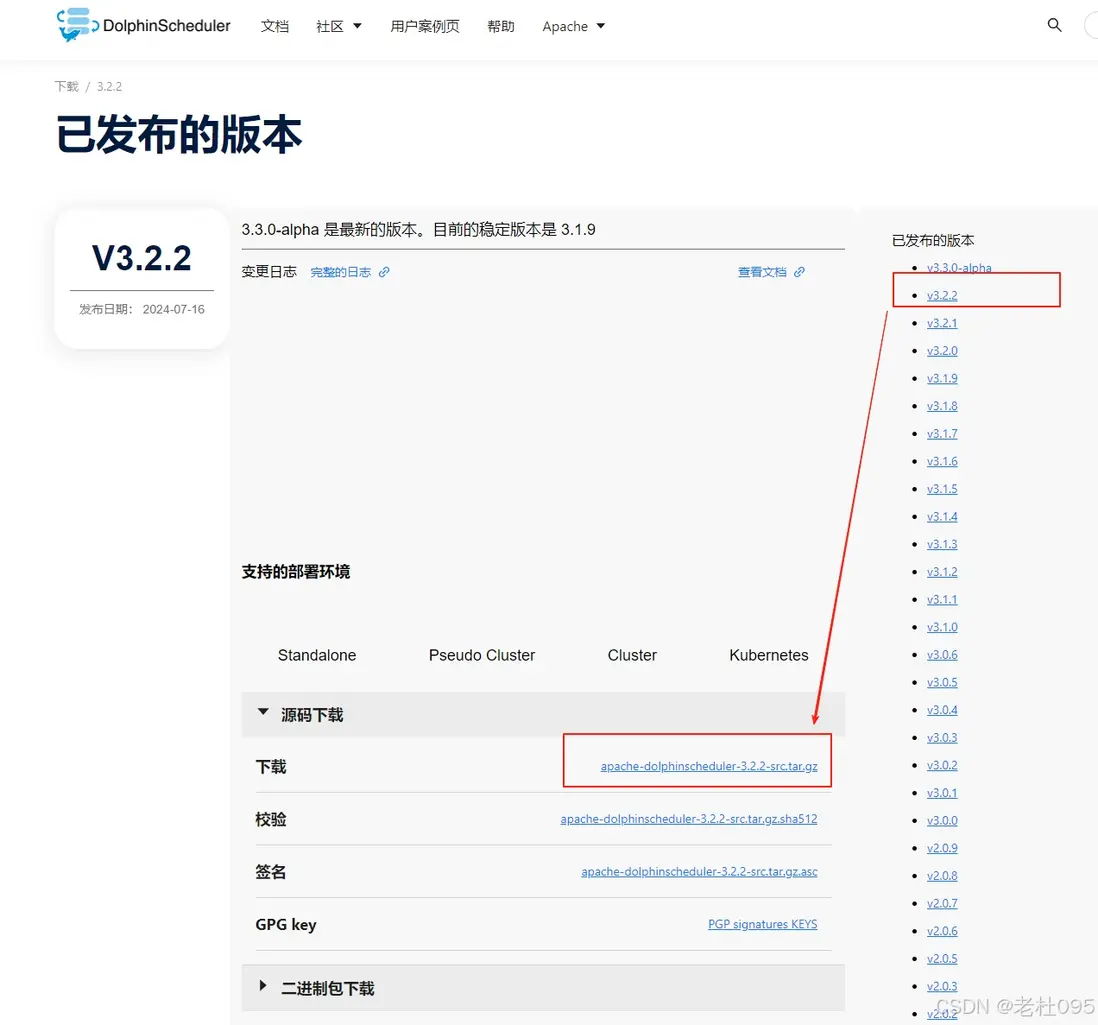1098x1025 pixels.
Task: Open the src.tar.gz.sha512 checksum link
Action: tap(688, 818)
